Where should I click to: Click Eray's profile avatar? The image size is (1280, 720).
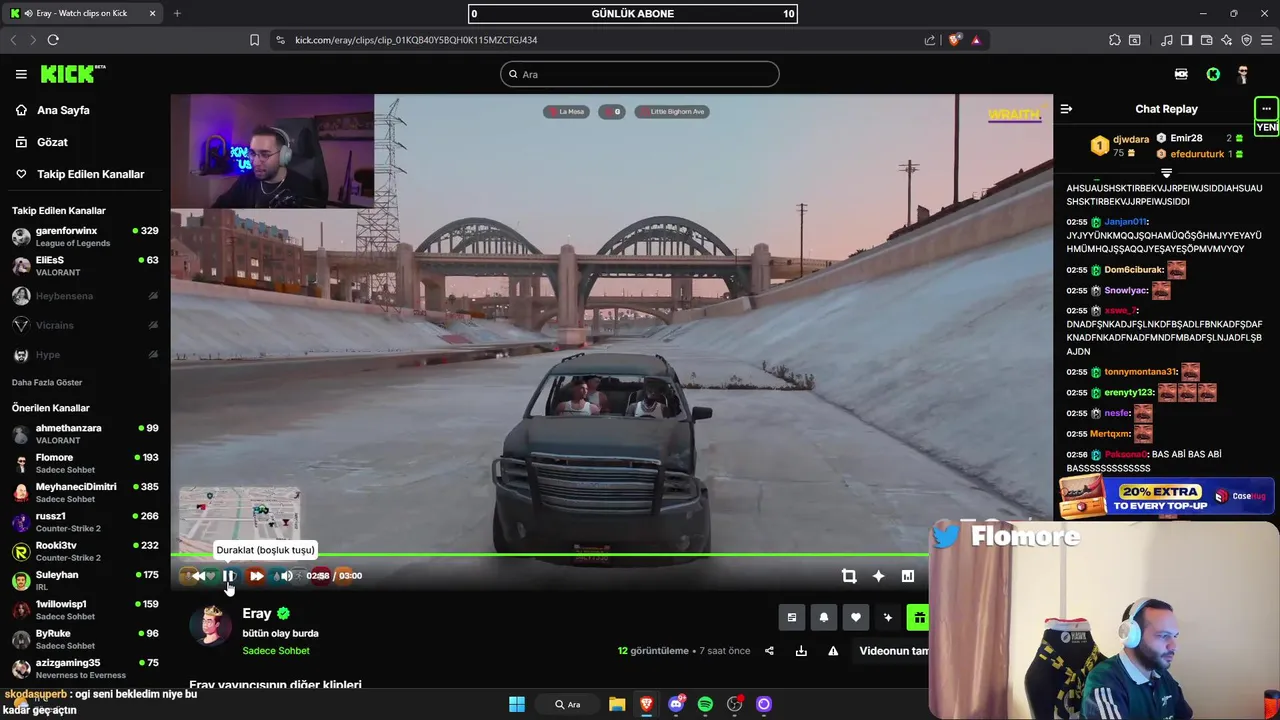coord(210,625)
